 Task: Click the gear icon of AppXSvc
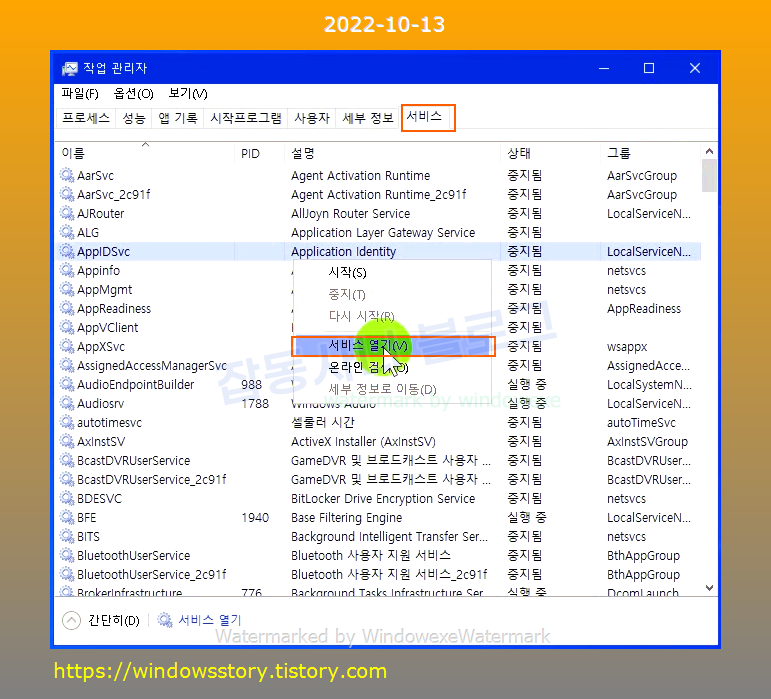pos(67,346)
